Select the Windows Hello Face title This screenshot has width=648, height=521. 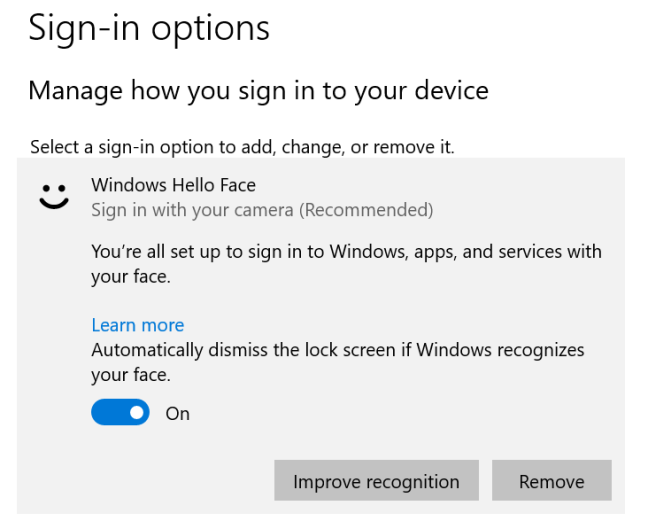(x=174, y=185)
